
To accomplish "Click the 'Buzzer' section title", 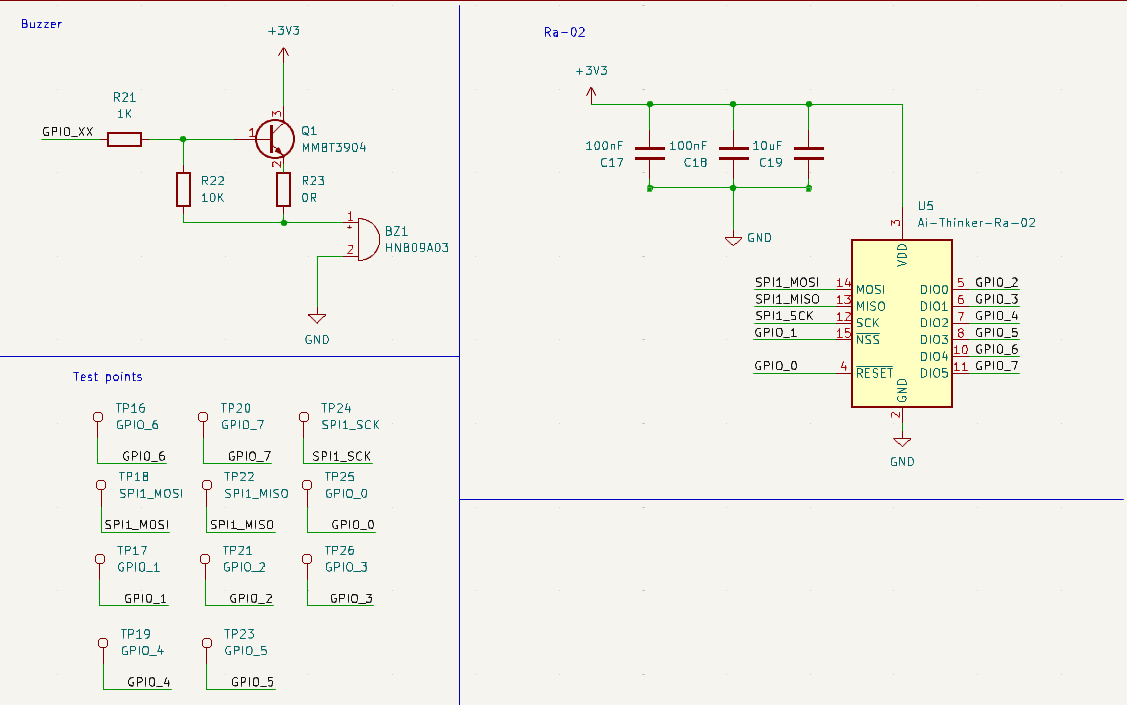I will coord(42,24).
